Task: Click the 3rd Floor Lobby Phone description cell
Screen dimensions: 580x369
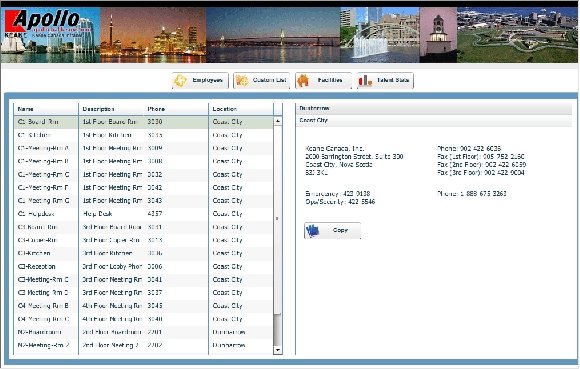Action: tap(112, 267)
